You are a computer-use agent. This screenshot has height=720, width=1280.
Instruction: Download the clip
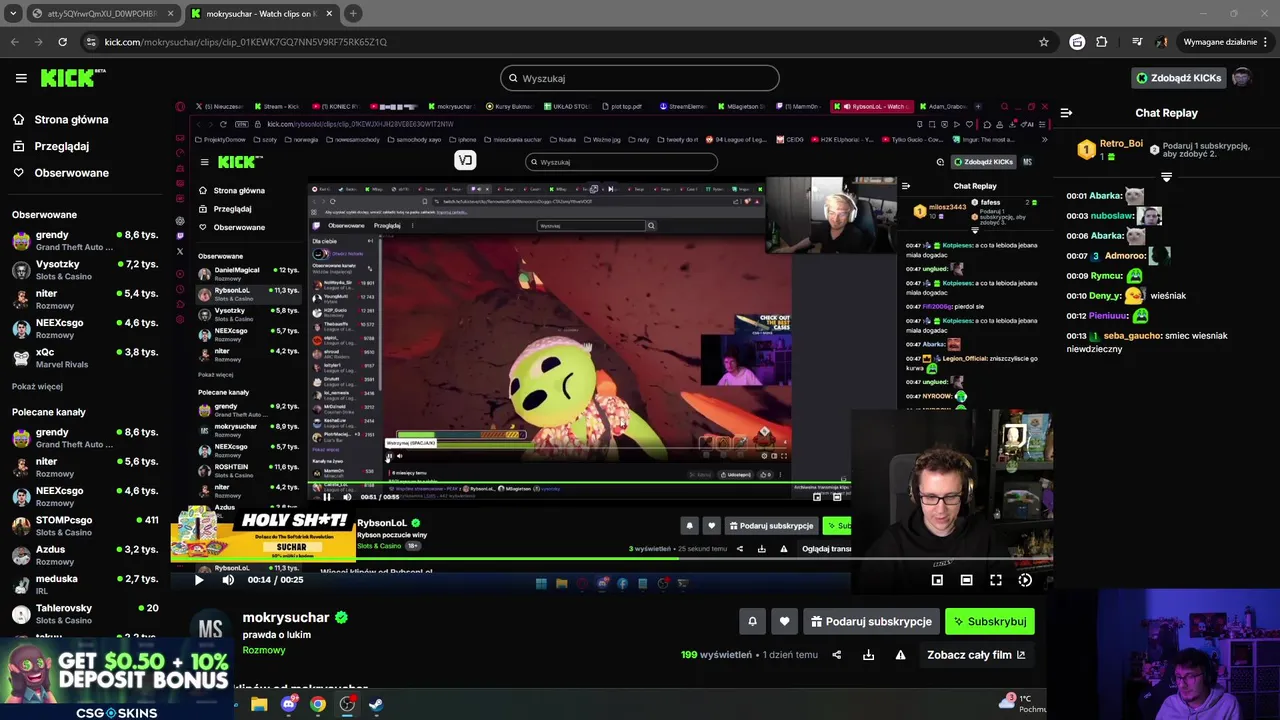868,655
